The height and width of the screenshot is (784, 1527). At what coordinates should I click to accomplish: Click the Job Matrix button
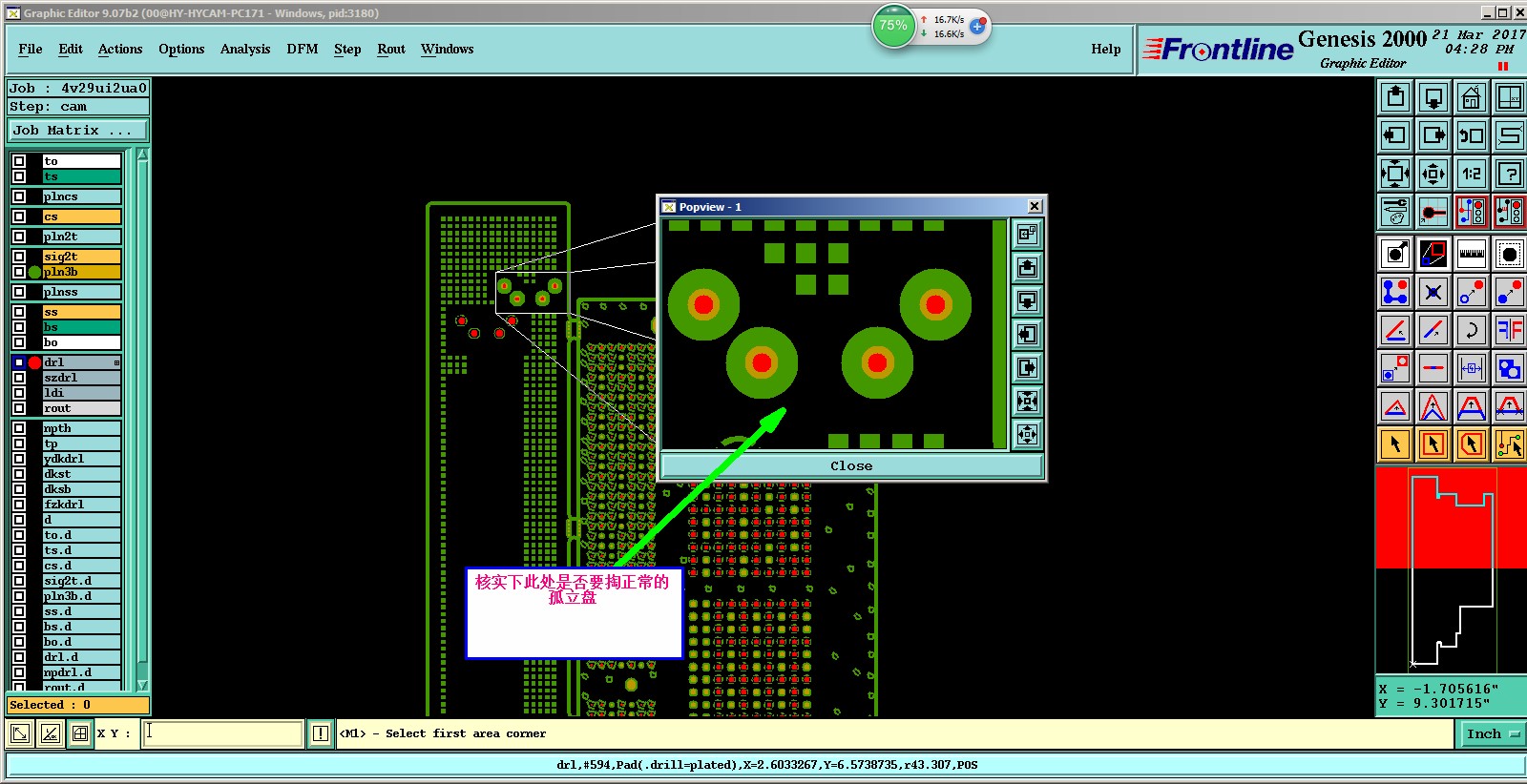(x=78, y=130)
